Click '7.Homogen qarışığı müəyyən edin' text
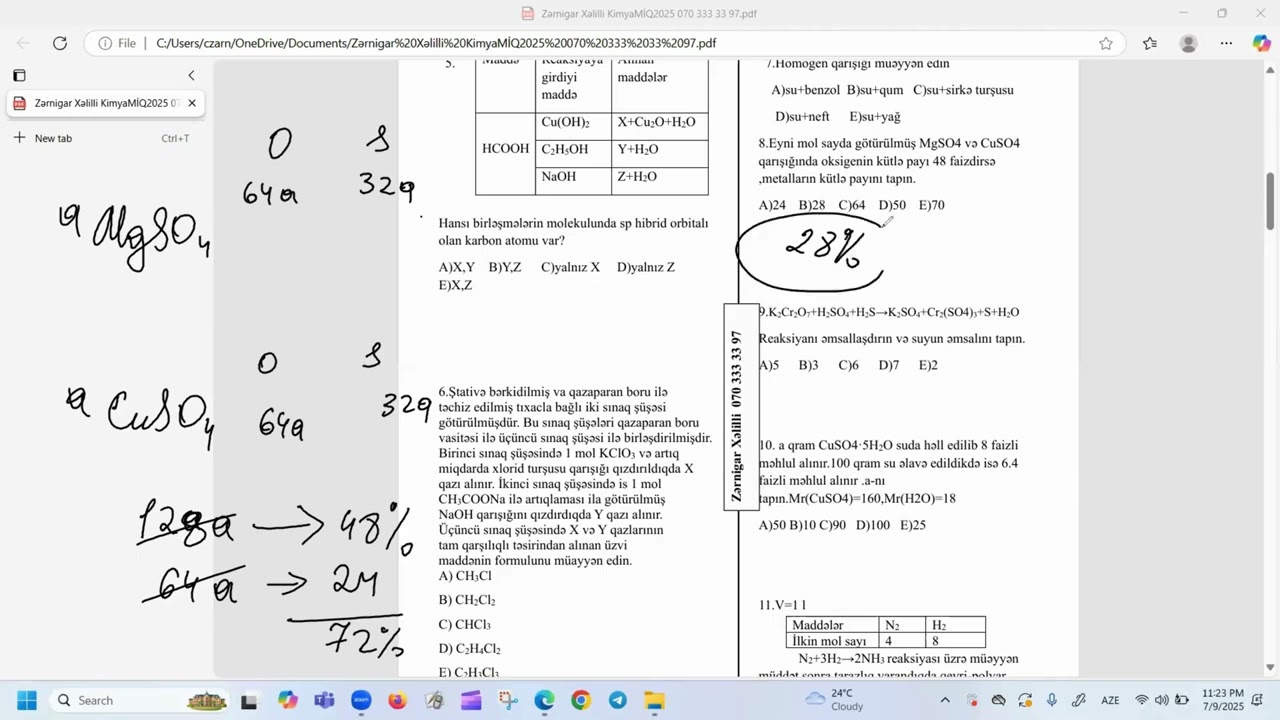 858,64
